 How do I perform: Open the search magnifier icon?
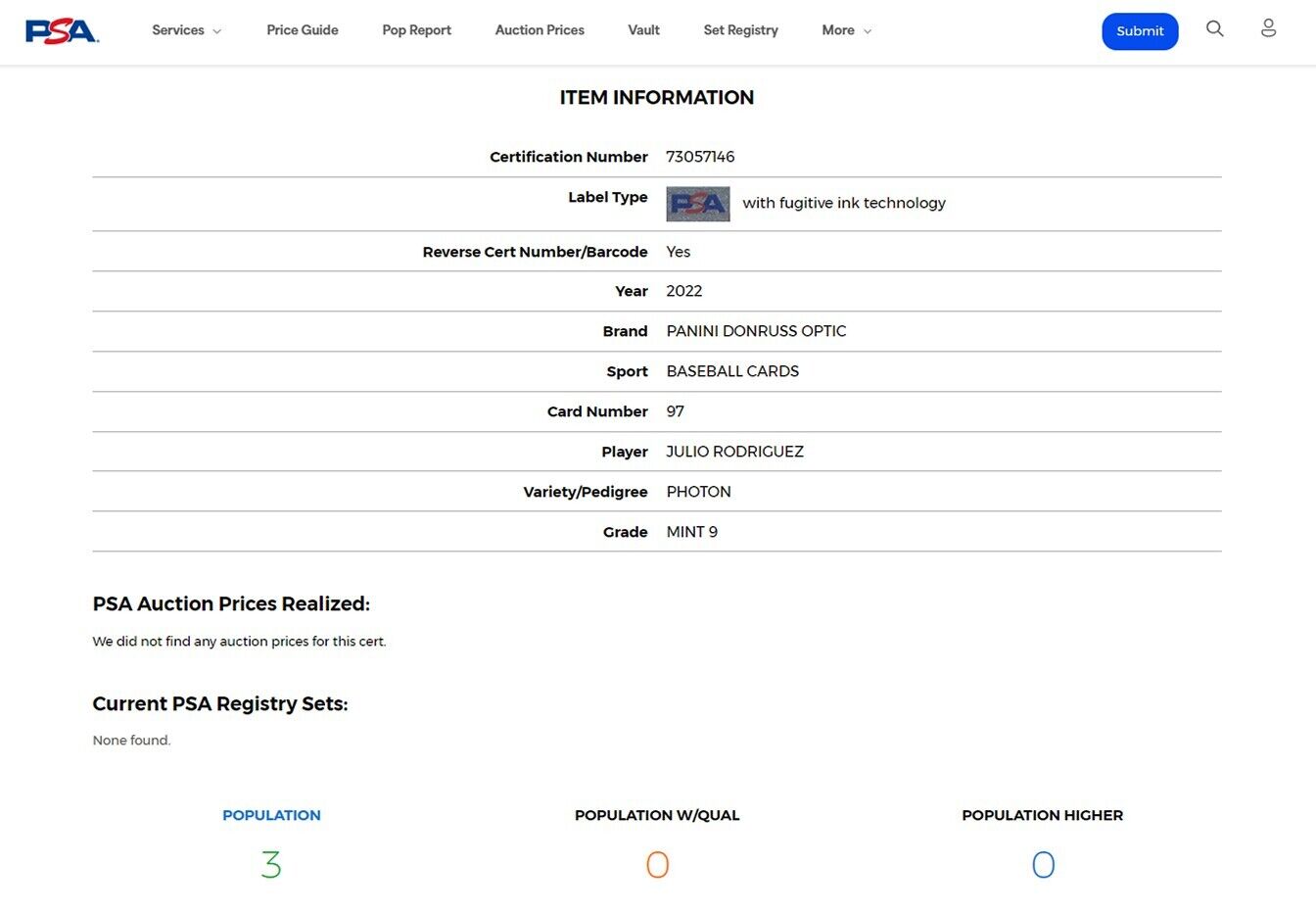pos(1214,29)
